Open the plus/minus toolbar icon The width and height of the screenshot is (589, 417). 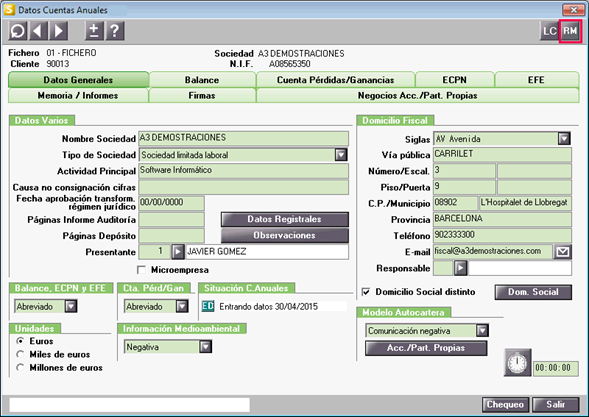(x=94, y=31)
